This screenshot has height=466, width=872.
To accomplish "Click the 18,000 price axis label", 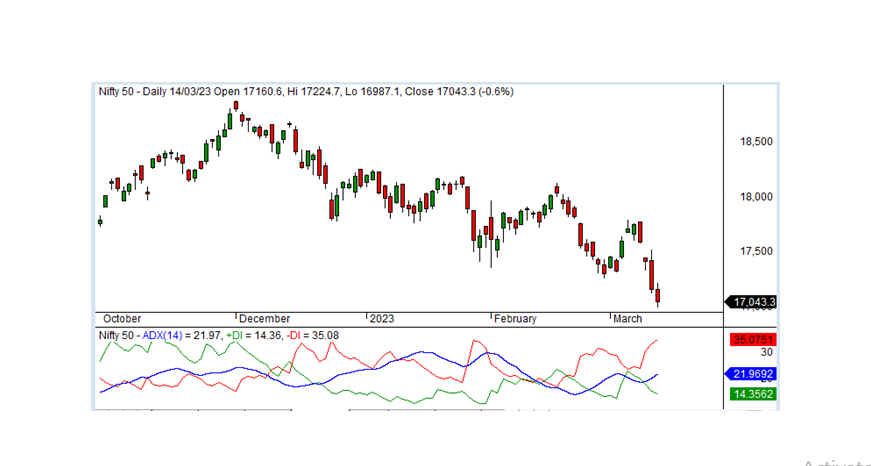I will pos(756,197).
